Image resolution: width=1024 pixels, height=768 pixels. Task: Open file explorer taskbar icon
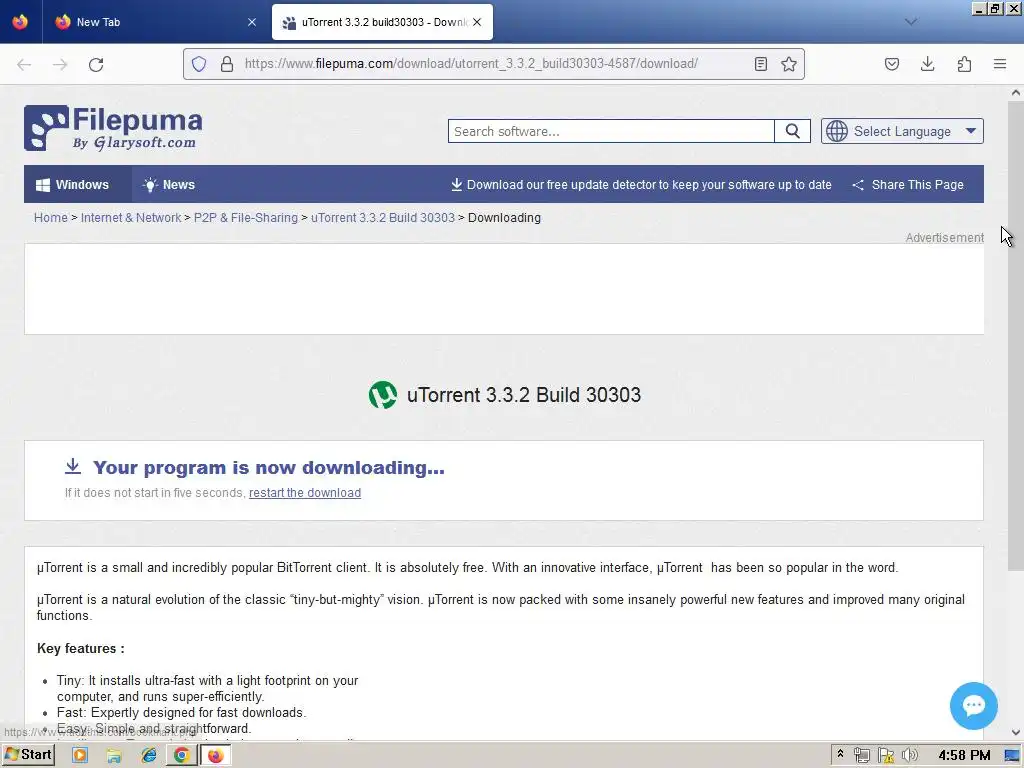pyautogui.click(x=114, y=756)
